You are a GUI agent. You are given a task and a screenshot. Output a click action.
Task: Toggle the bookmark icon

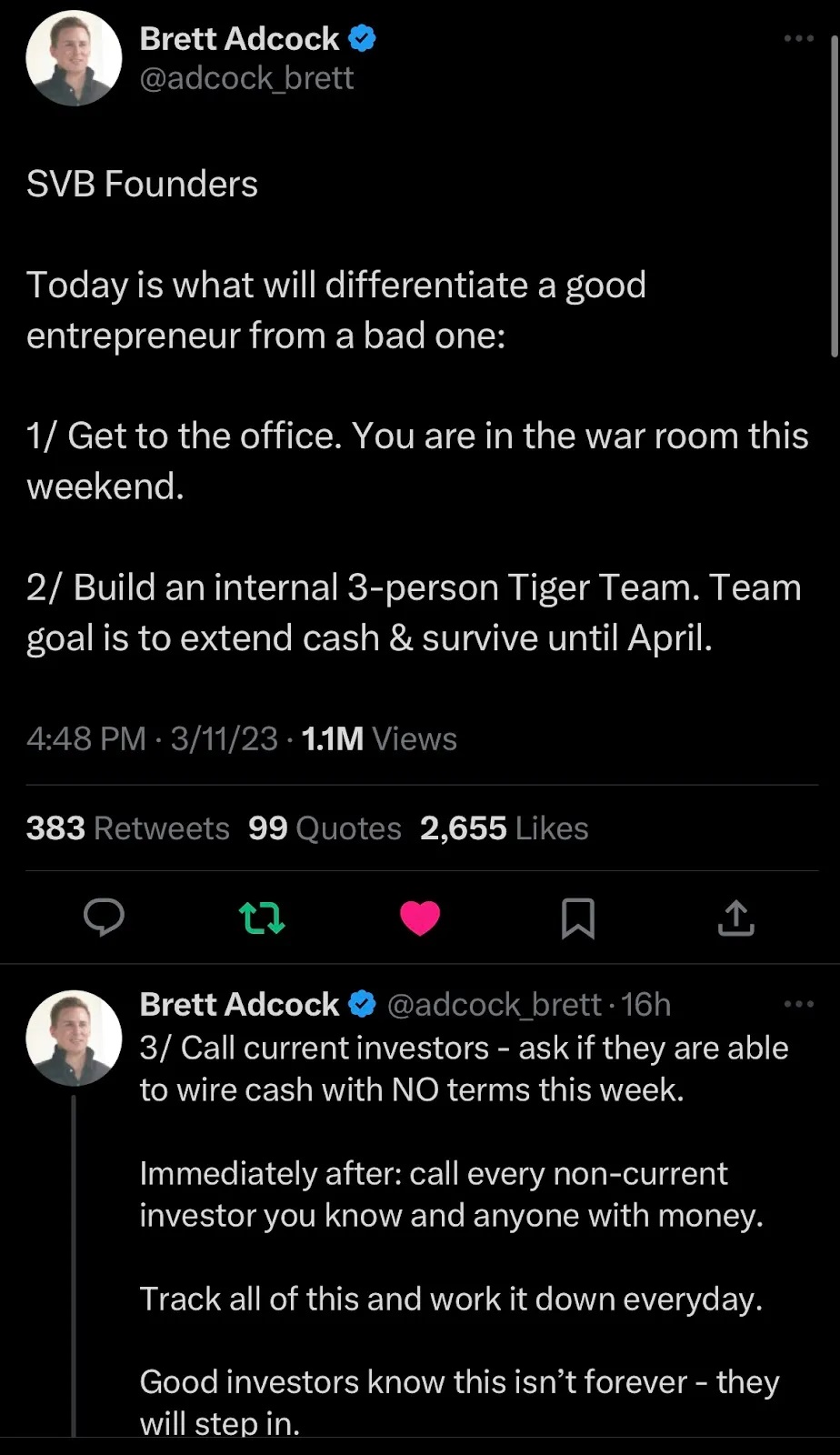coord(578,918)
